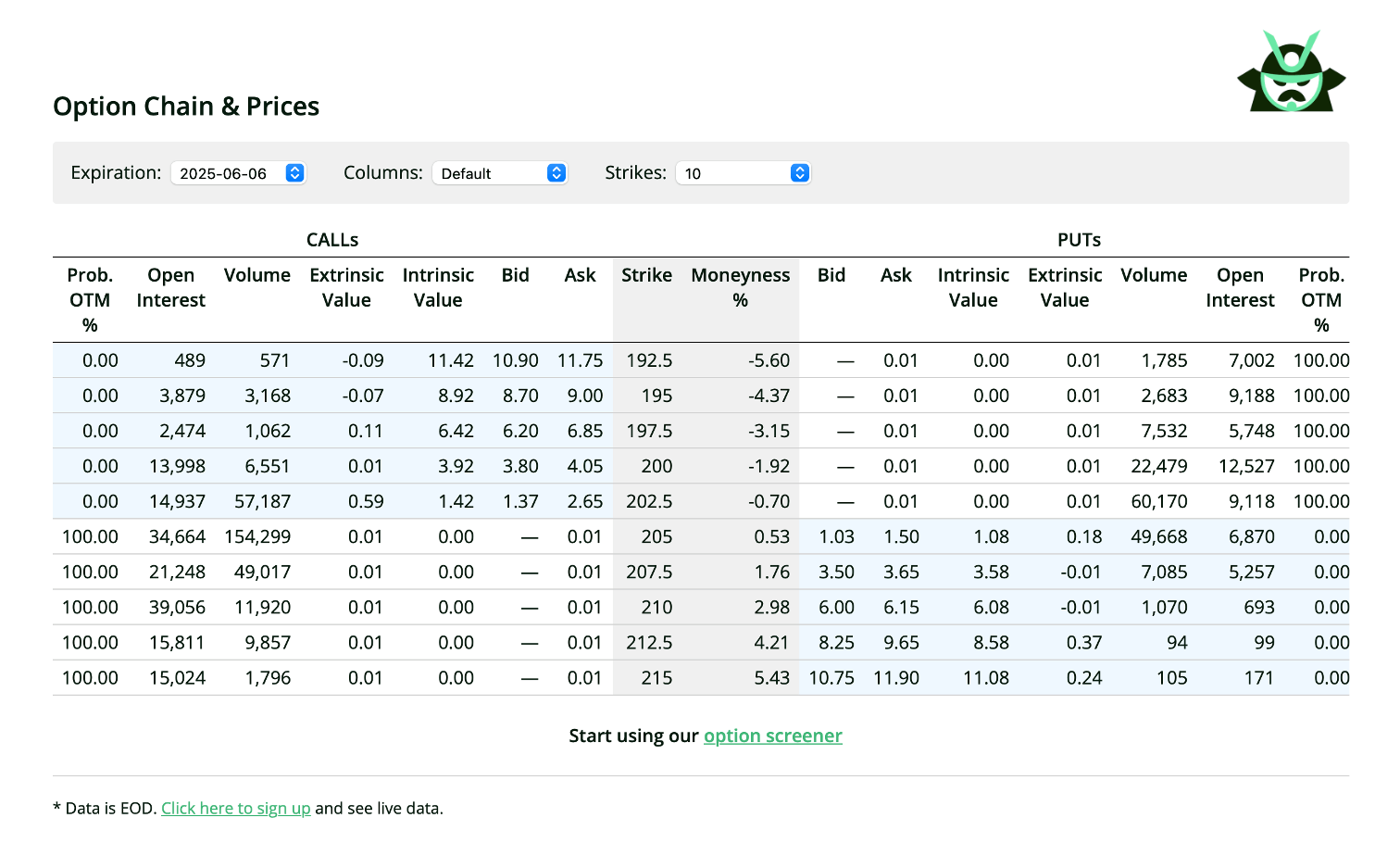Click calls volume value 154,299

(257, 536)
